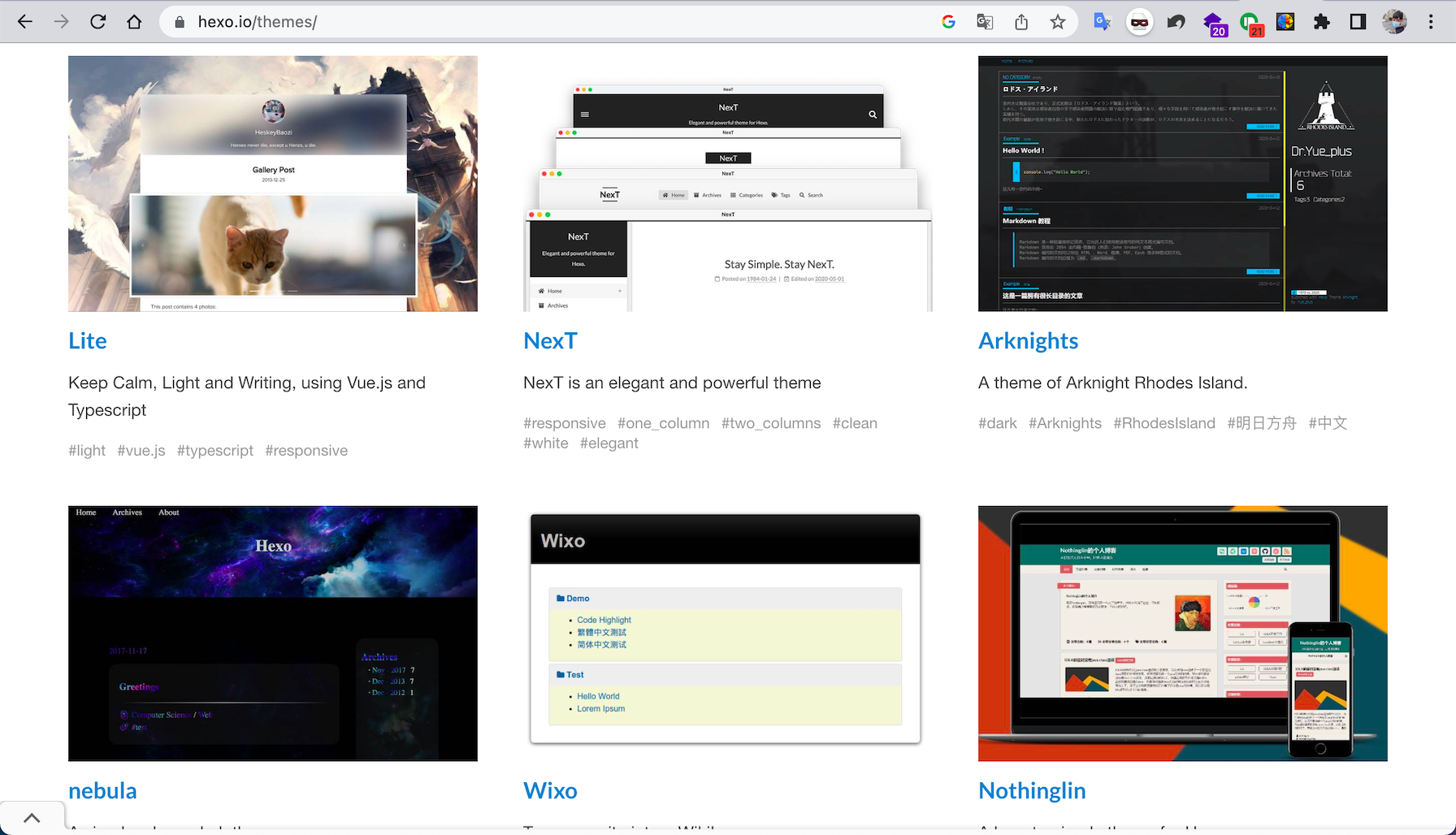Open the masked-face extension icon

pyautogui.click(x=1139, y=22)
